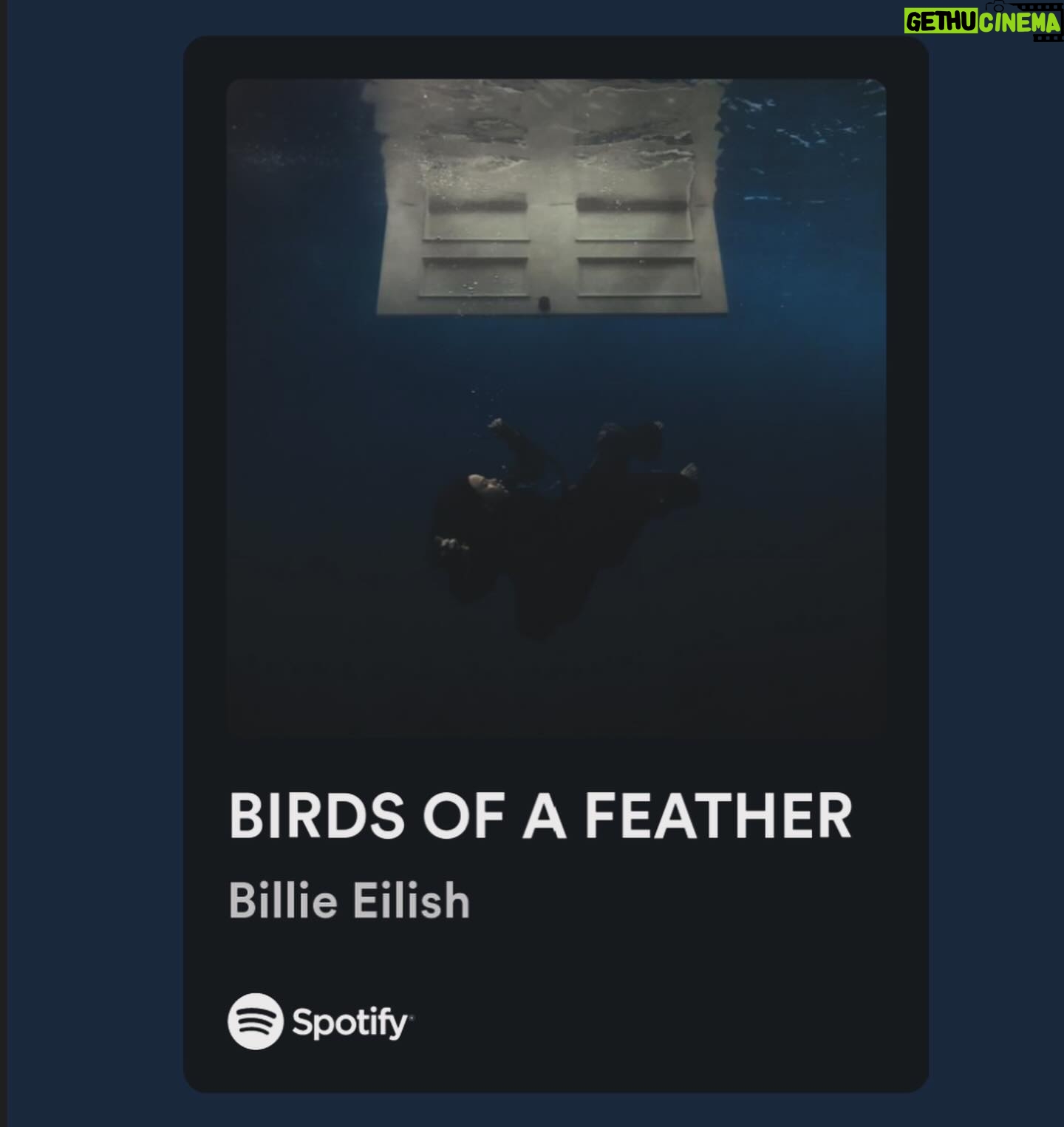Open the Spotify wordmark link
This screenshot has height=1127, width=1064.
[352, 1023]
